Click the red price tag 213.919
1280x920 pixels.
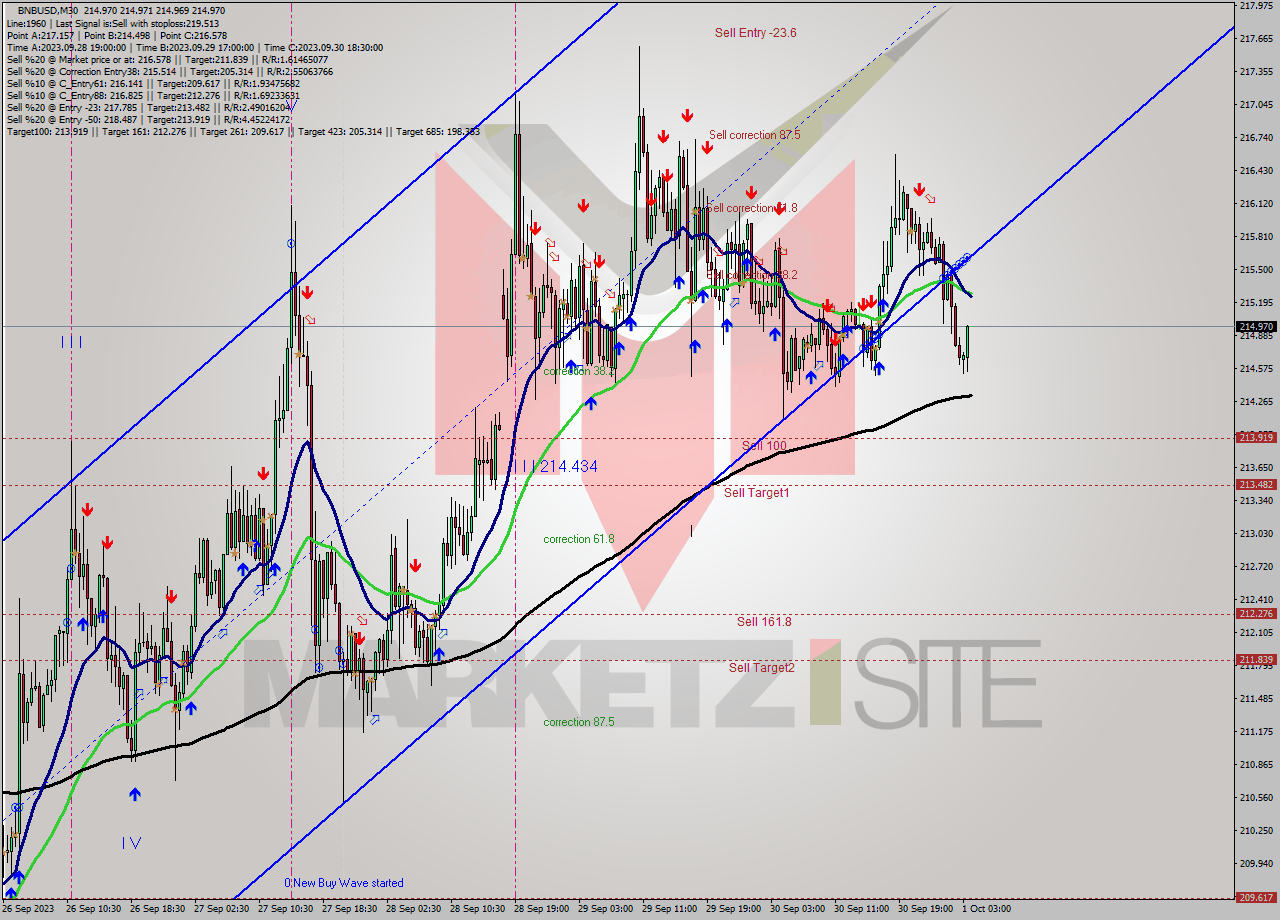click(1256, 437)
